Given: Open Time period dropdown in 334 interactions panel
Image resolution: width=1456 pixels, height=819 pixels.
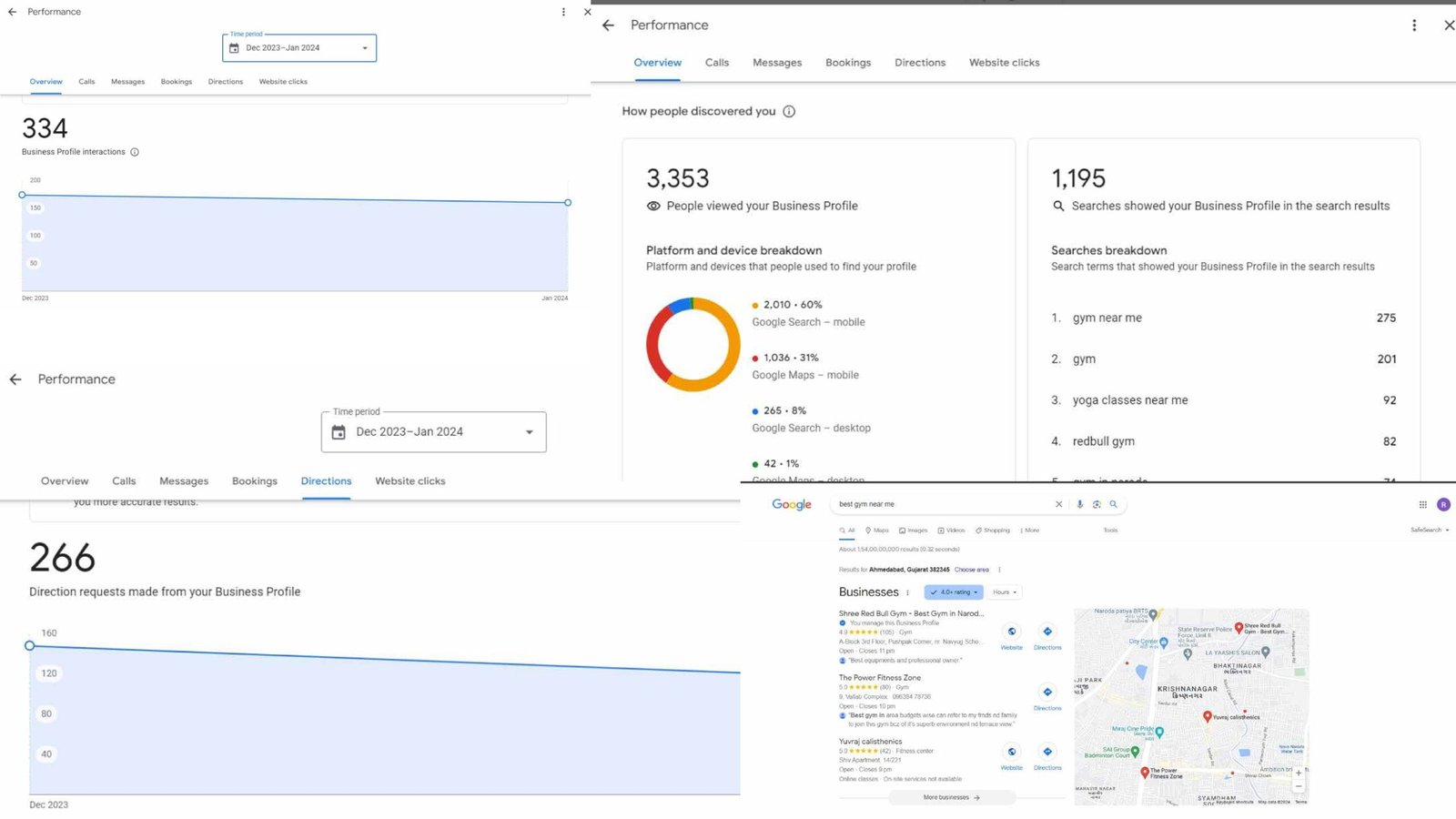Looking at the screenshot, I should coord(299,48).
